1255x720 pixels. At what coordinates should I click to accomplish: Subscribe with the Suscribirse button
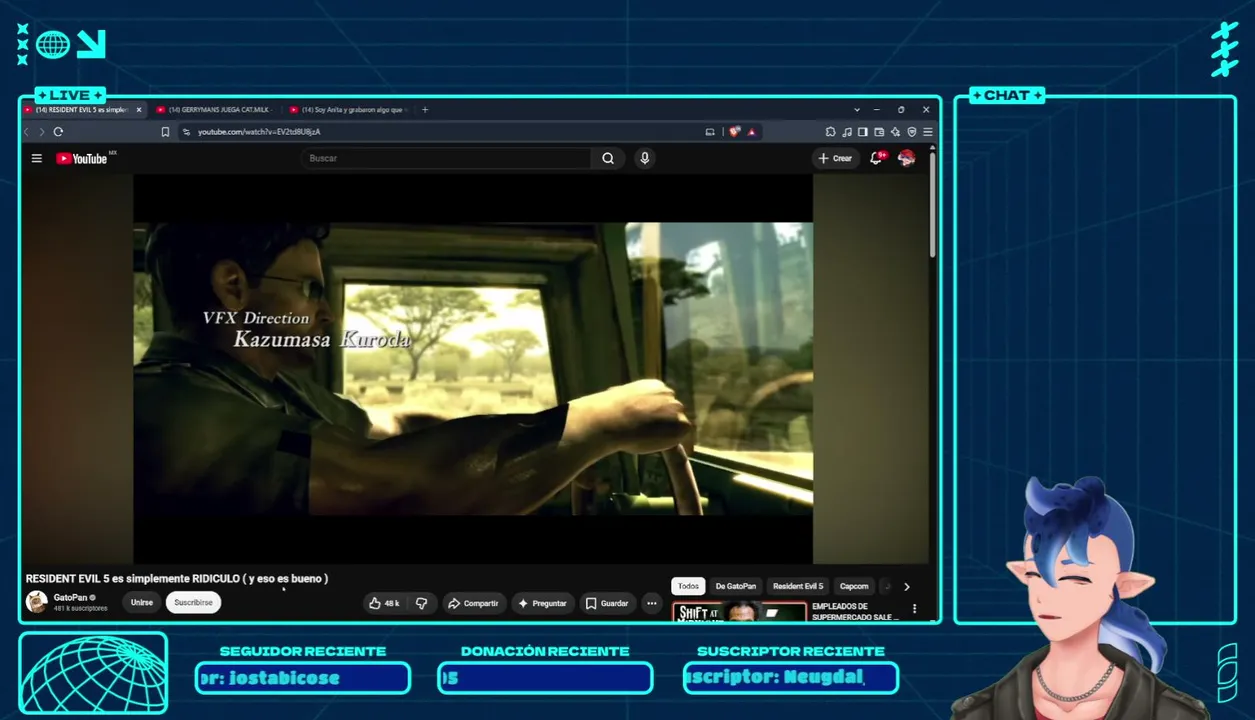point(193,603)
